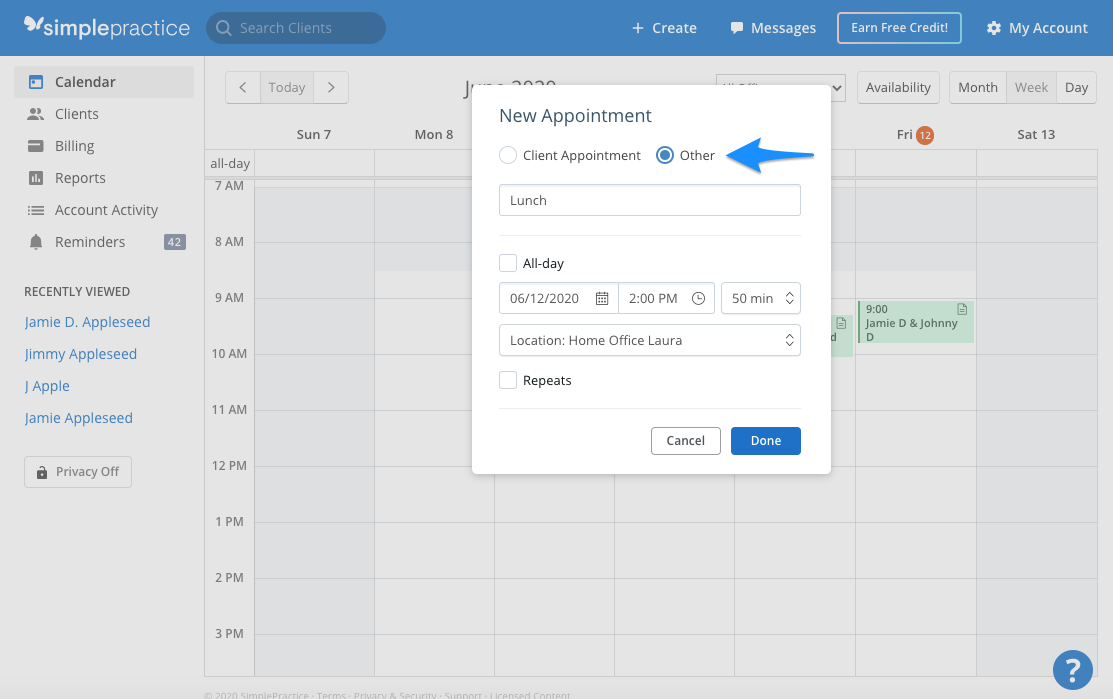Check the Repeats checkbox
1113x699 pixels.
pyautogui.click(x=508, y=380)
